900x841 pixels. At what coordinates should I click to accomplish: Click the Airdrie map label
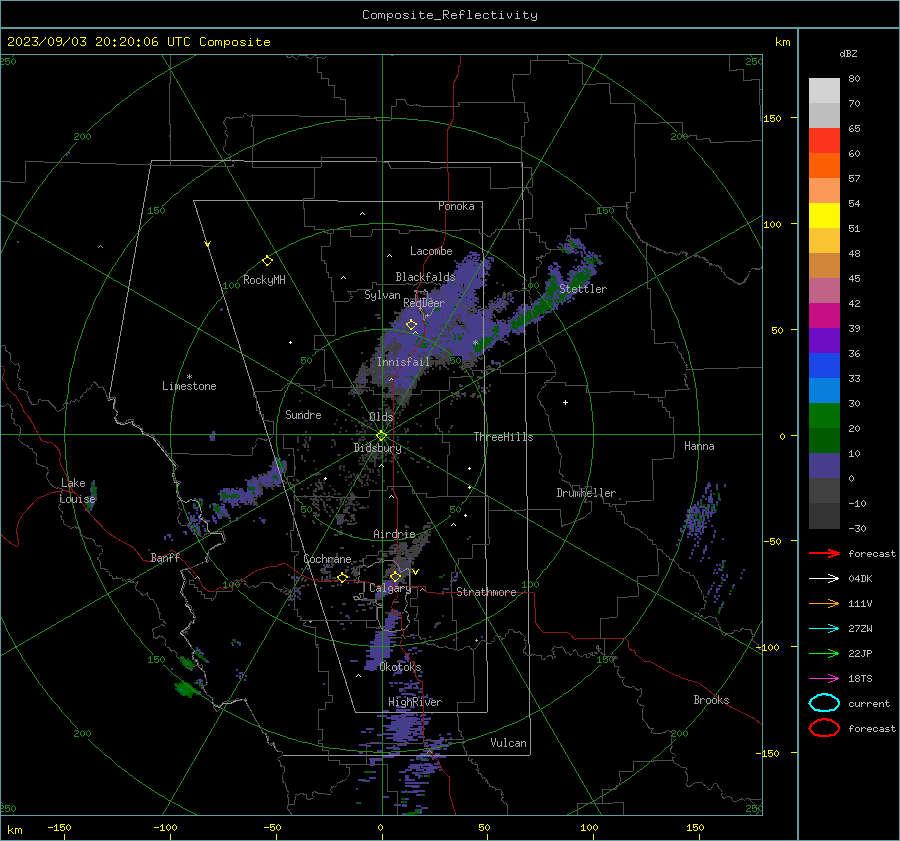394,534
